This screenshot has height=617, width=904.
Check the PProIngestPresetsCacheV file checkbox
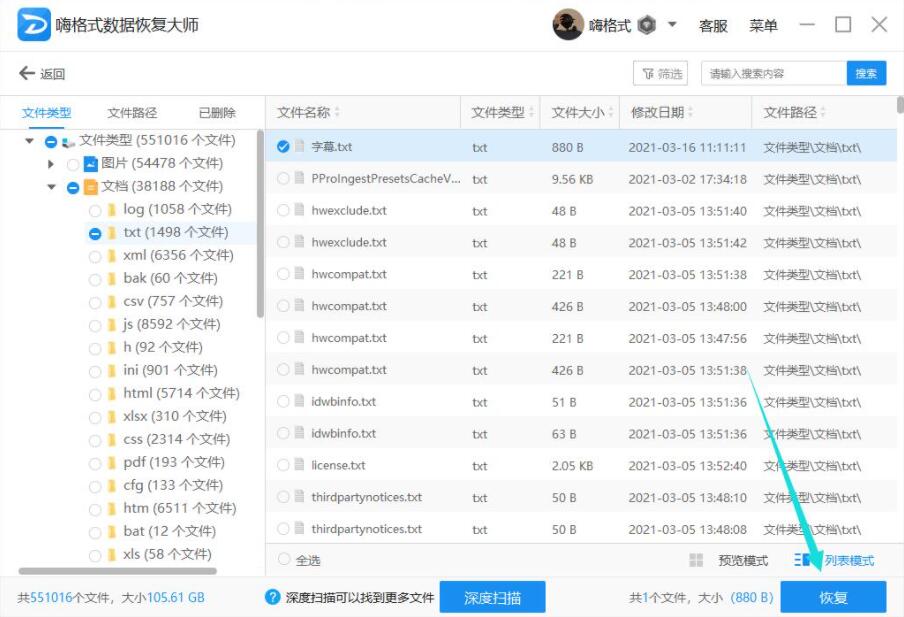point(282,179)
